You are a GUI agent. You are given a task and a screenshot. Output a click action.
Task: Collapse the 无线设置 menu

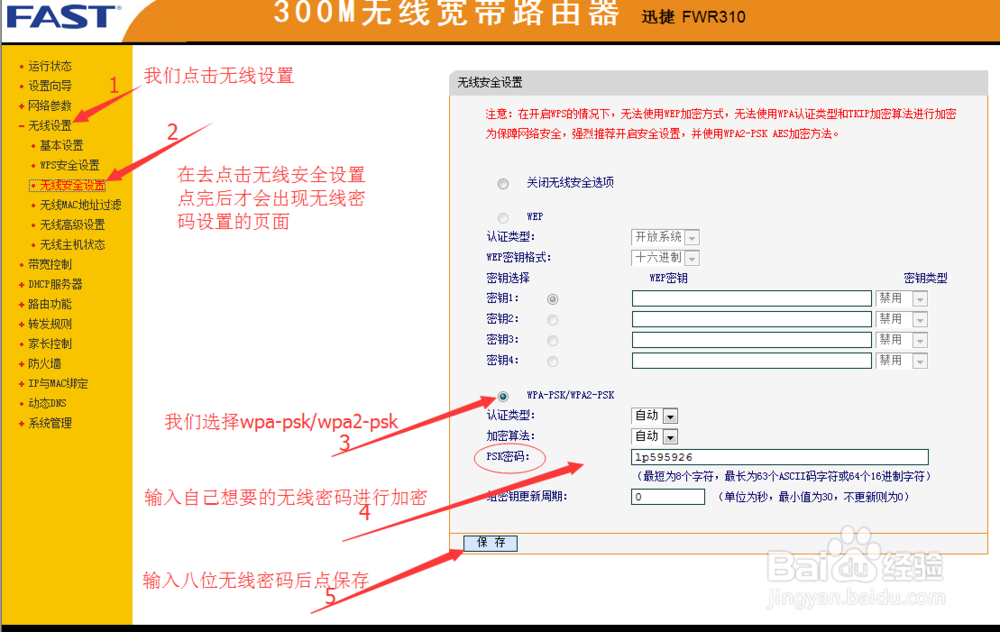point(50,125)
